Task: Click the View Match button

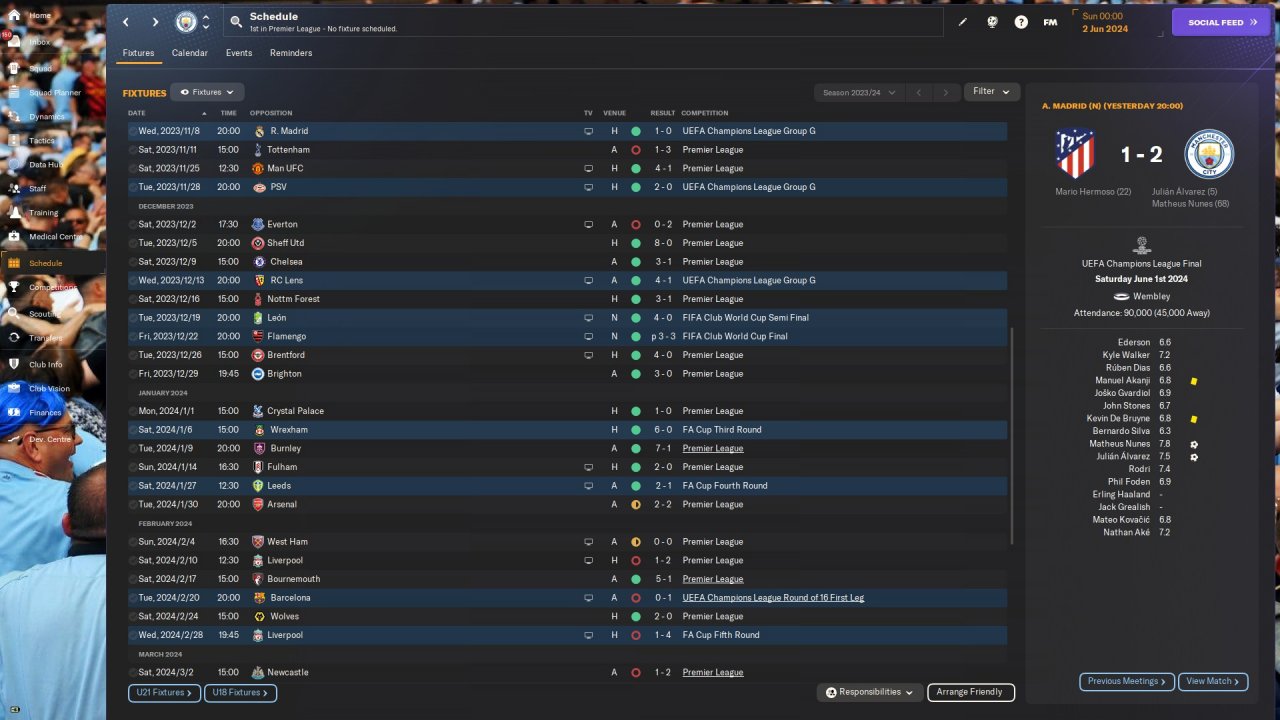Action: 1213,681
